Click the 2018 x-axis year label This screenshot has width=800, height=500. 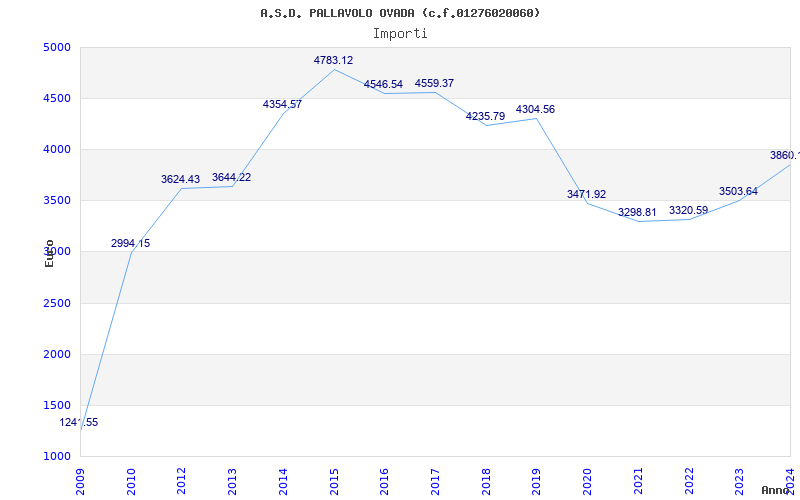[x=486, y=482]
